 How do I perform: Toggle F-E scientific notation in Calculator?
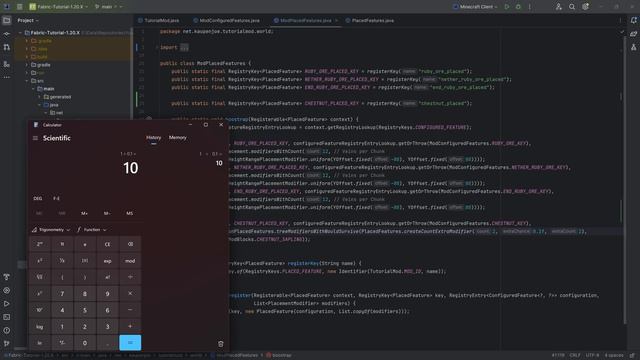[56, 198]
